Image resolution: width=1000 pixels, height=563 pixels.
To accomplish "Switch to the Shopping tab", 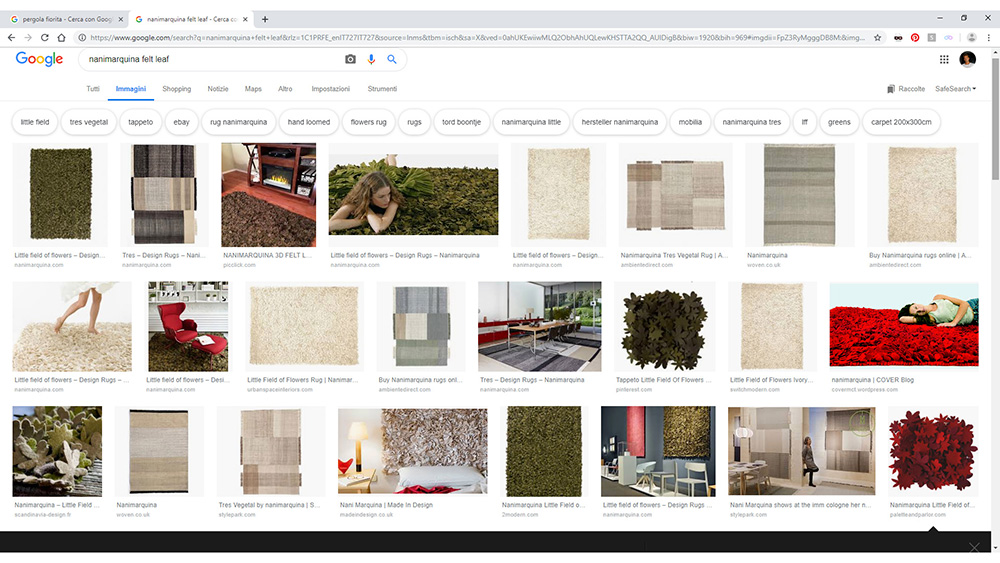I will [x=177, y=89].
